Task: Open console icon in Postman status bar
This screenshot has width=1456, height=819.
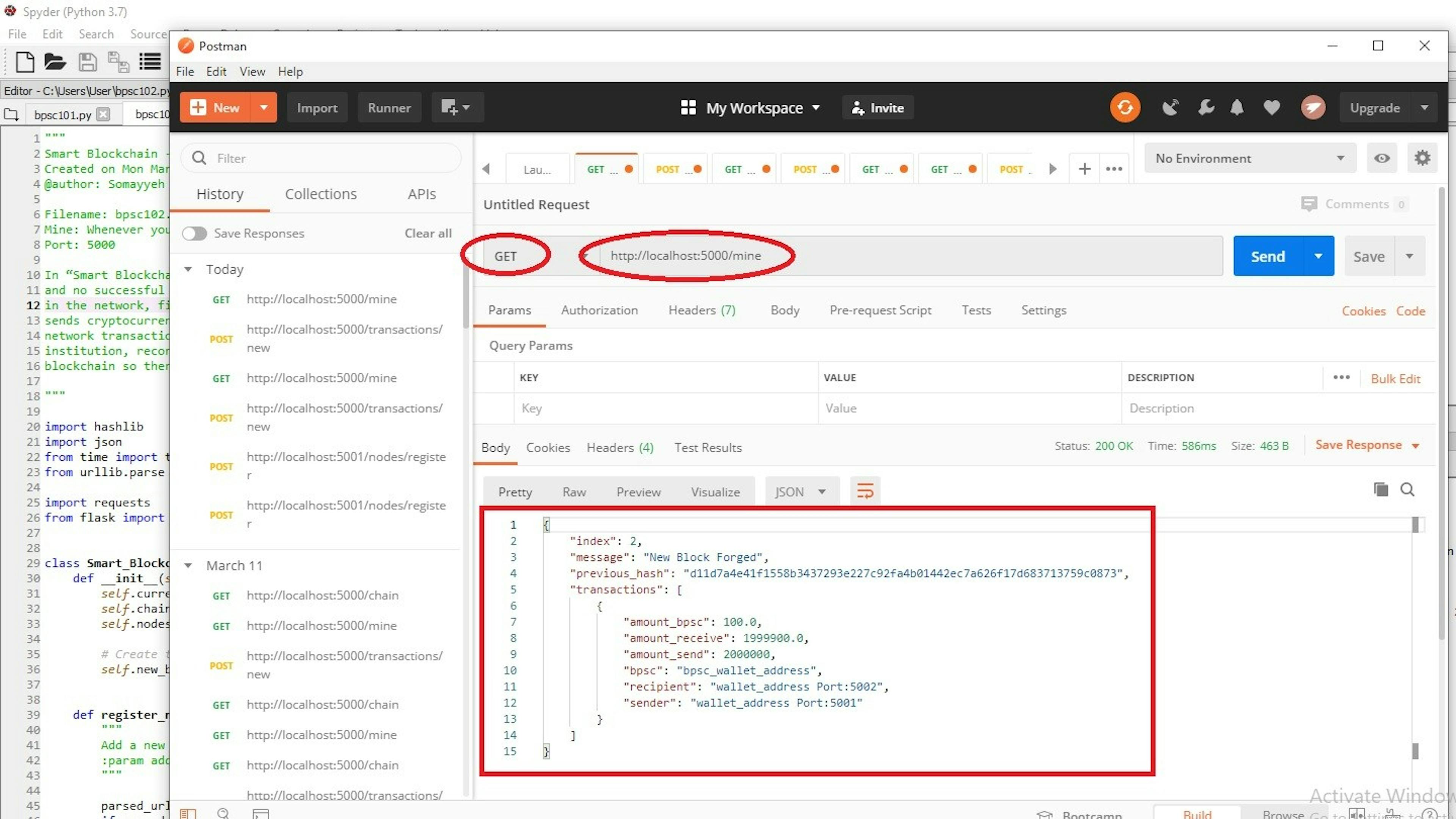Action: coord(260,814)
